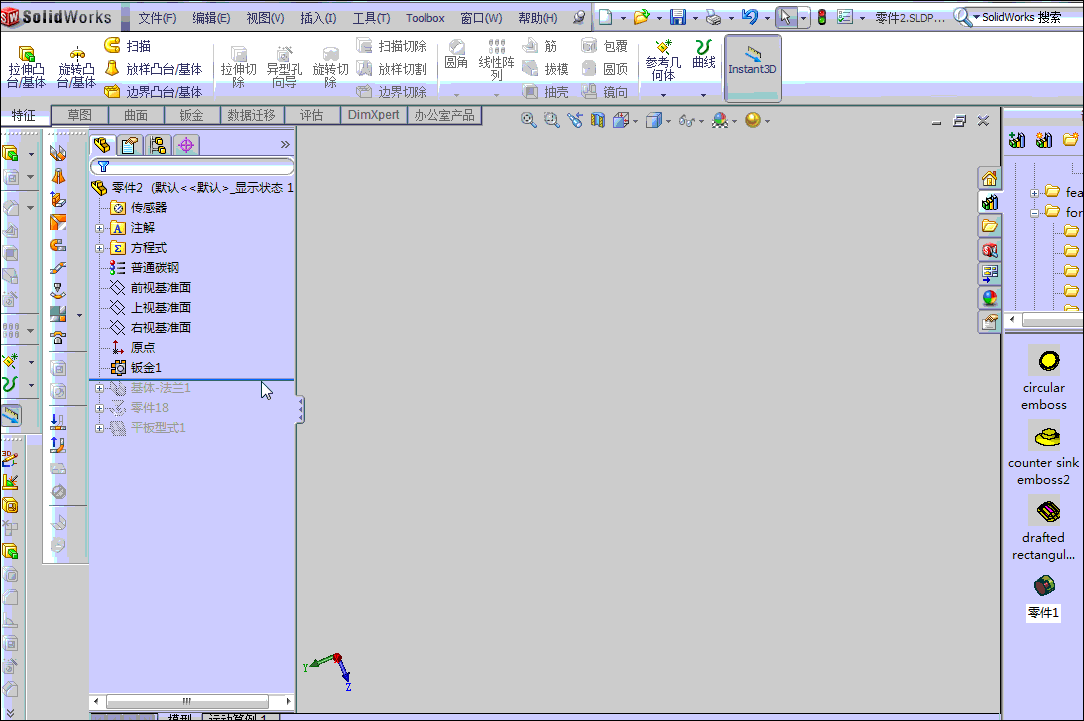
Task: Choose the Rib (筋) feature
Action: [540, 46]
